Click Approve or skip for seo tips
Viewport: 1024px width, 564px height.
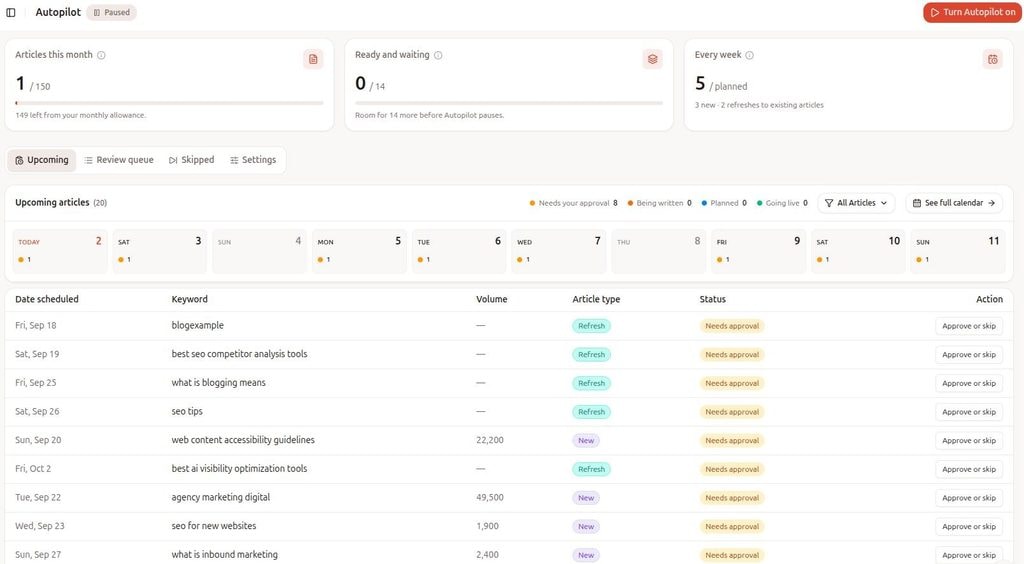(x=969, y=412)
